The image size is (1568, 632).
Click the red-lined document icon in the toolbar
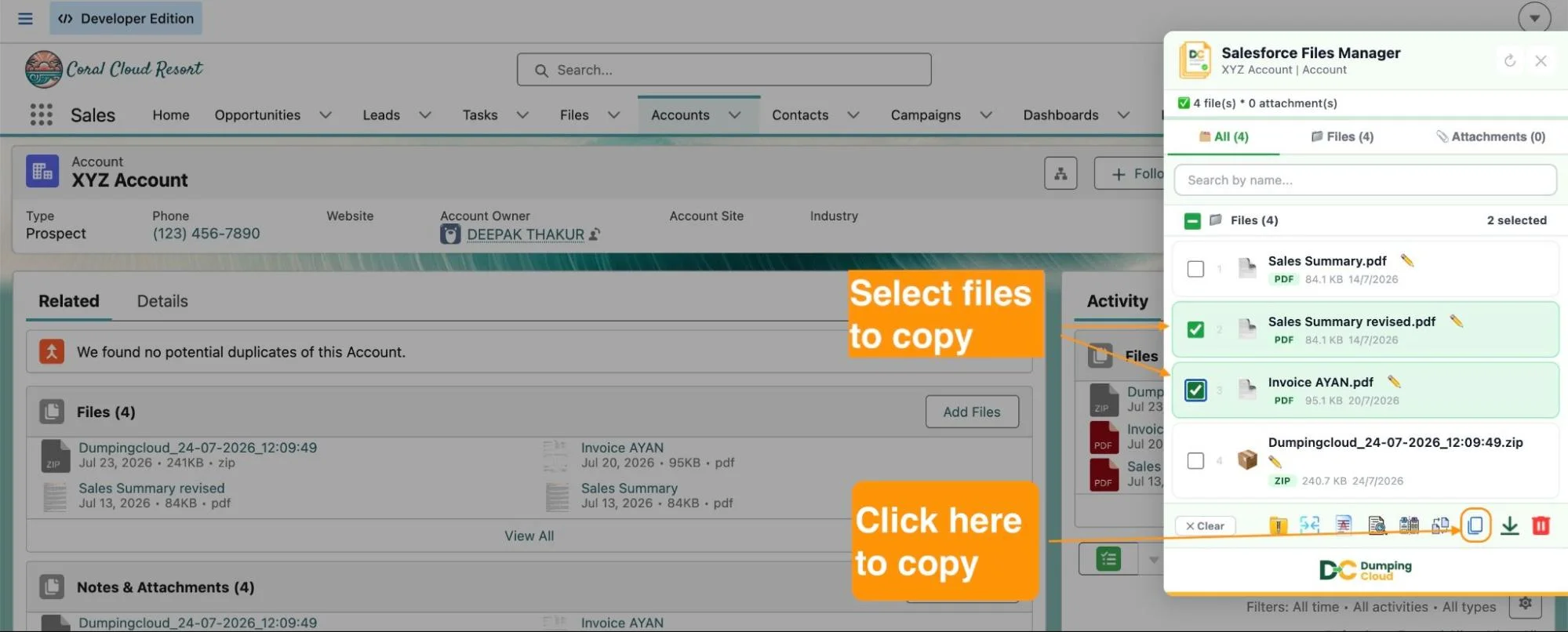pos(1344,525)
